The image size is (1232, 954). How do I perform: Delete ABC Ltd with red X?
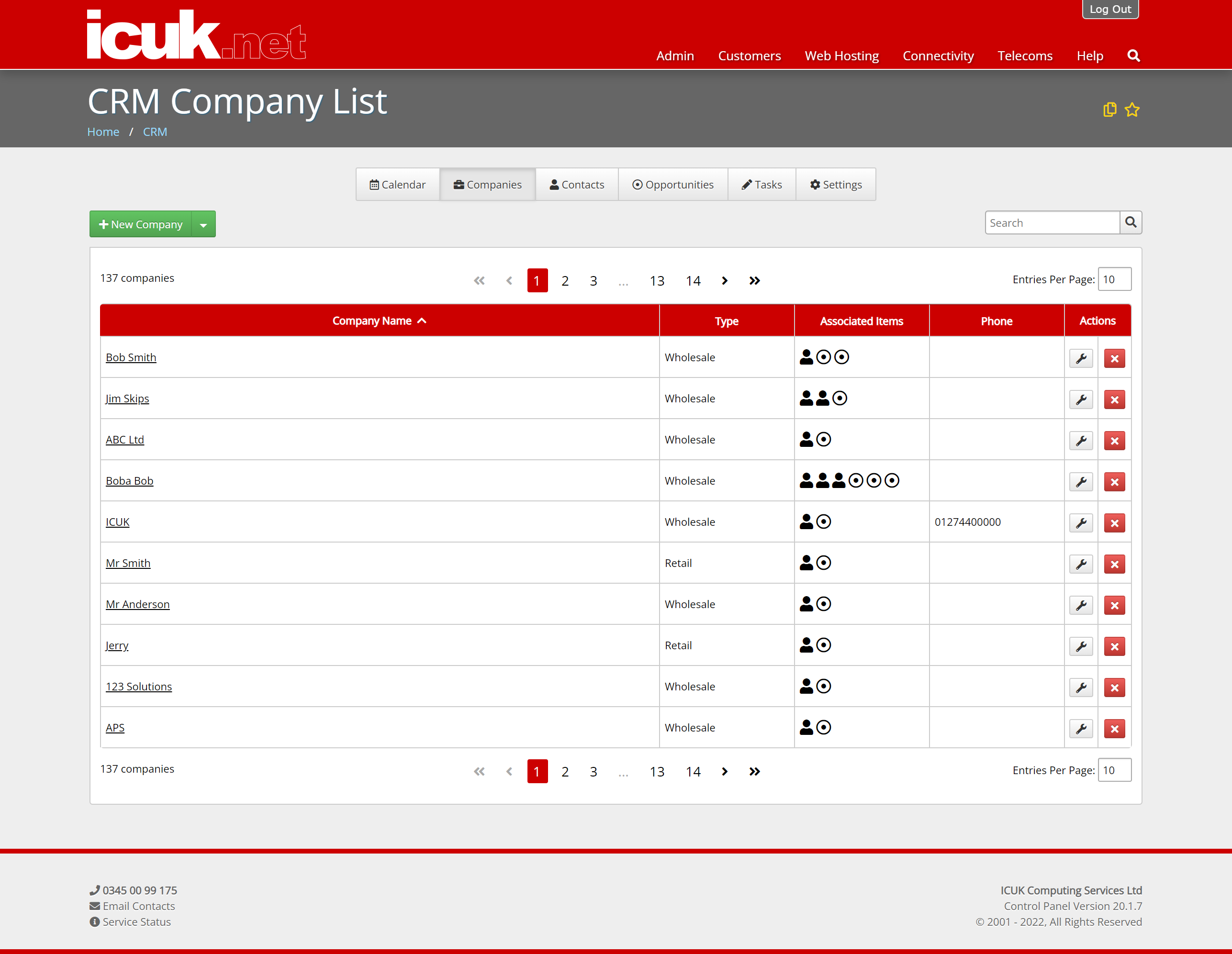pyautogui.click(x=1114, y=441)
